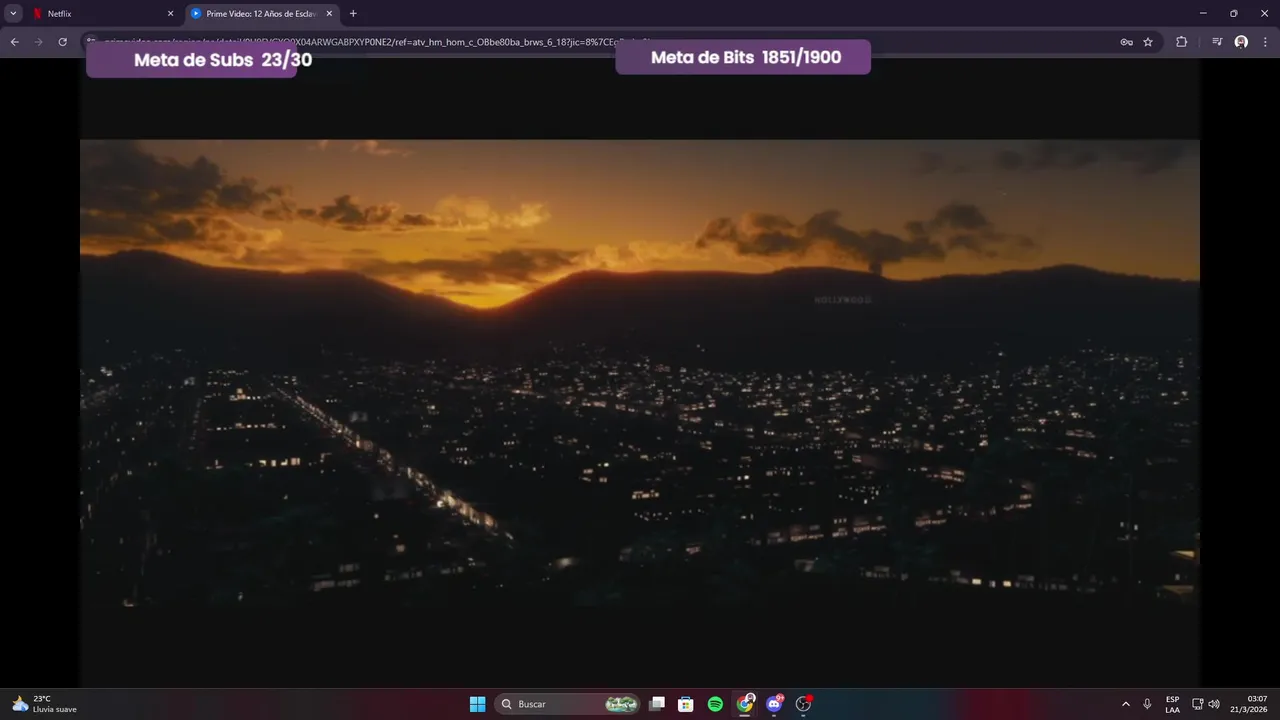Open the saved passwords key icon
Screen dimensions: 1280x720
click(1126, 42)
